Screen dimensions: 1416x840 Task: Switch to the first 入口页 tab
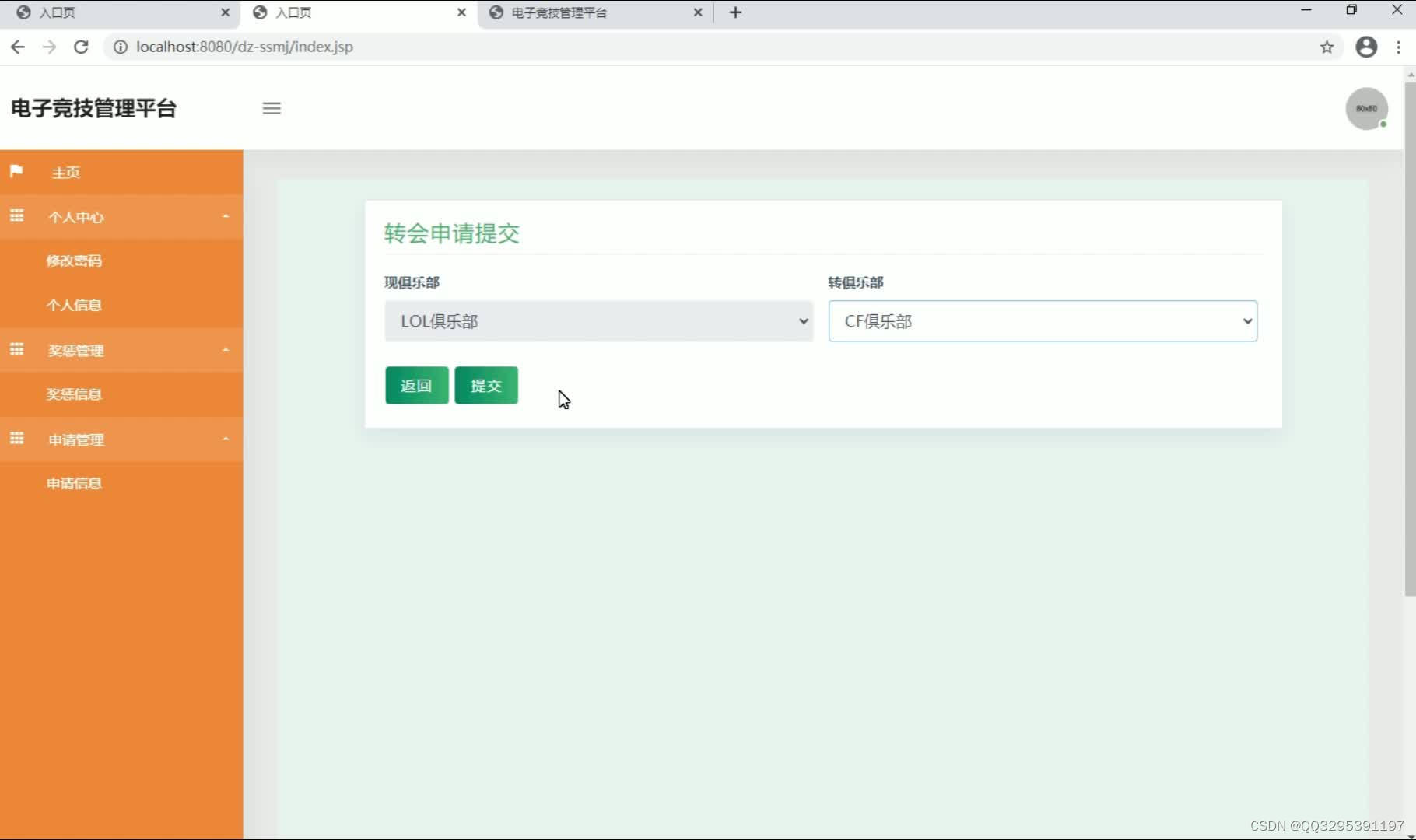pos(121,12)
